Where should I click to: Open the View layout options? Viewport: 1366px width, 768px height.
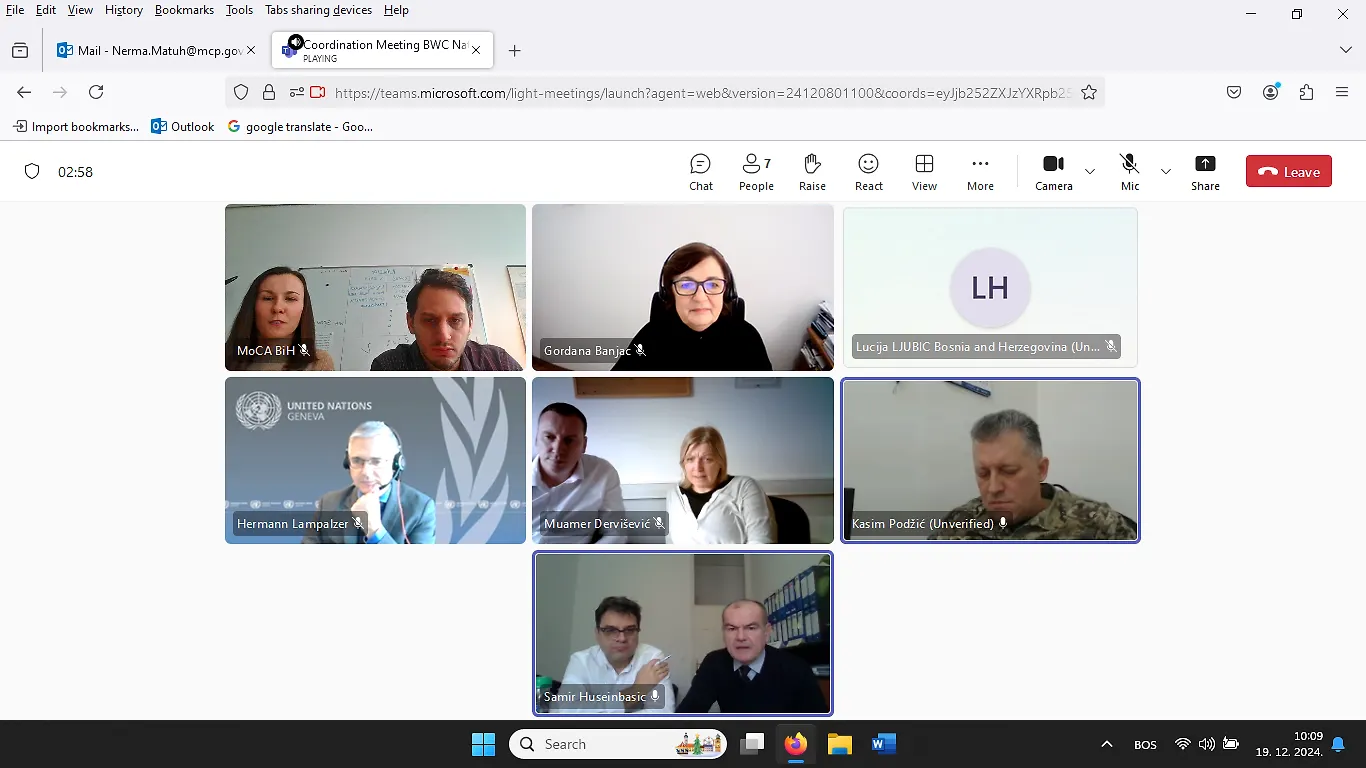924,171
